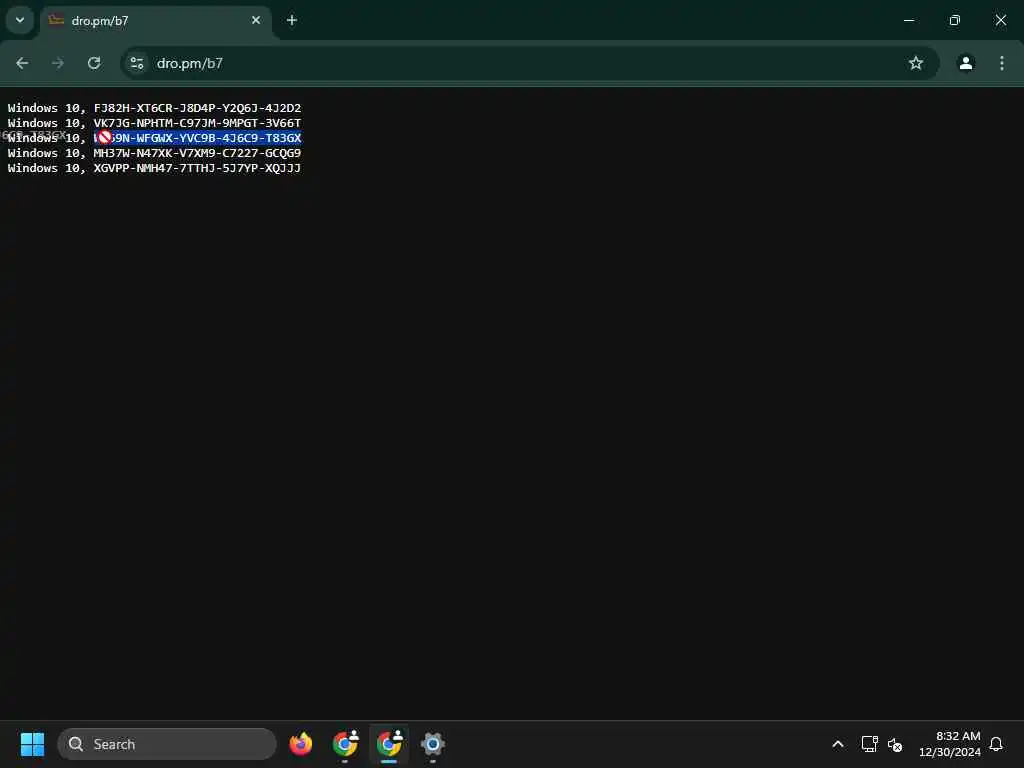The image size is (1024, 768).
Task: Open the Windows Start menu
Action: click(33, 744)
